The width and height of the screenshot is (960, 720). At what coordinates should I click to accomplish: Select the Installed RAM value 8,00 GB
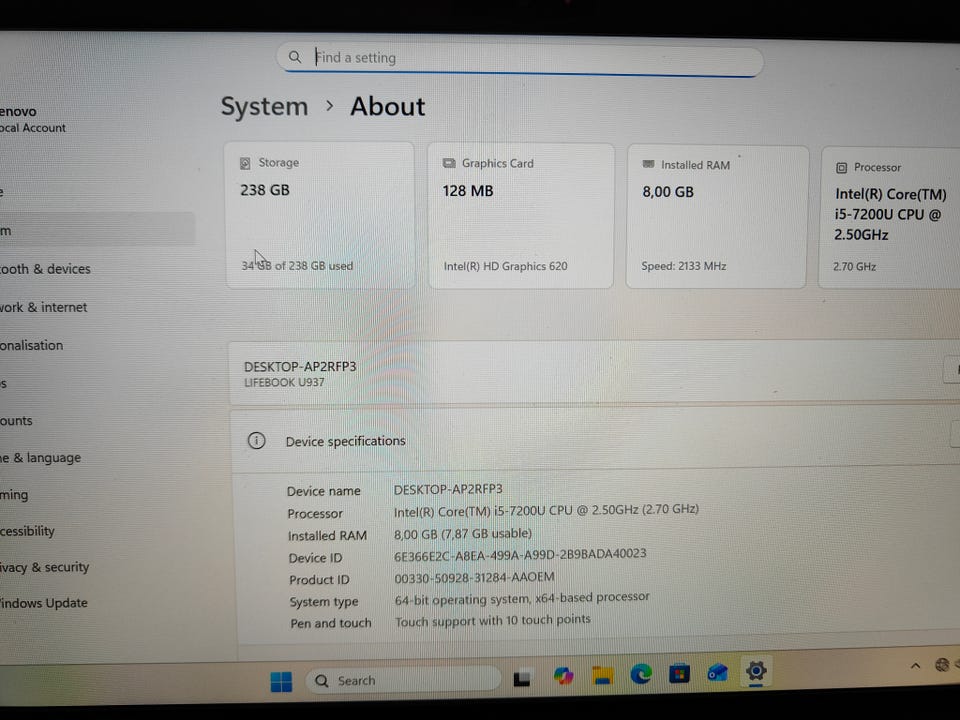click(463, 534)
